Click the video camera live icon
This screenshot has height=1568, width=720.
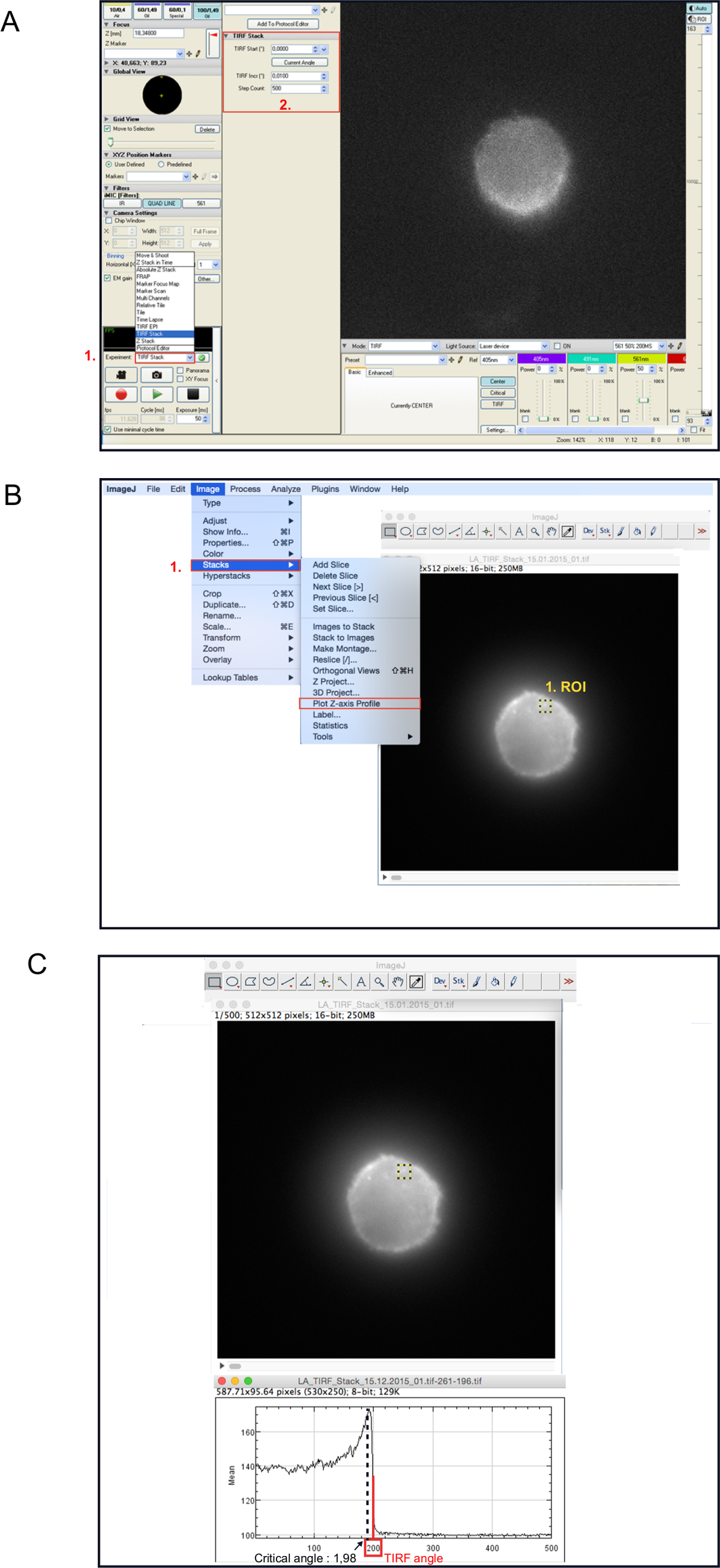coord(121,375)
